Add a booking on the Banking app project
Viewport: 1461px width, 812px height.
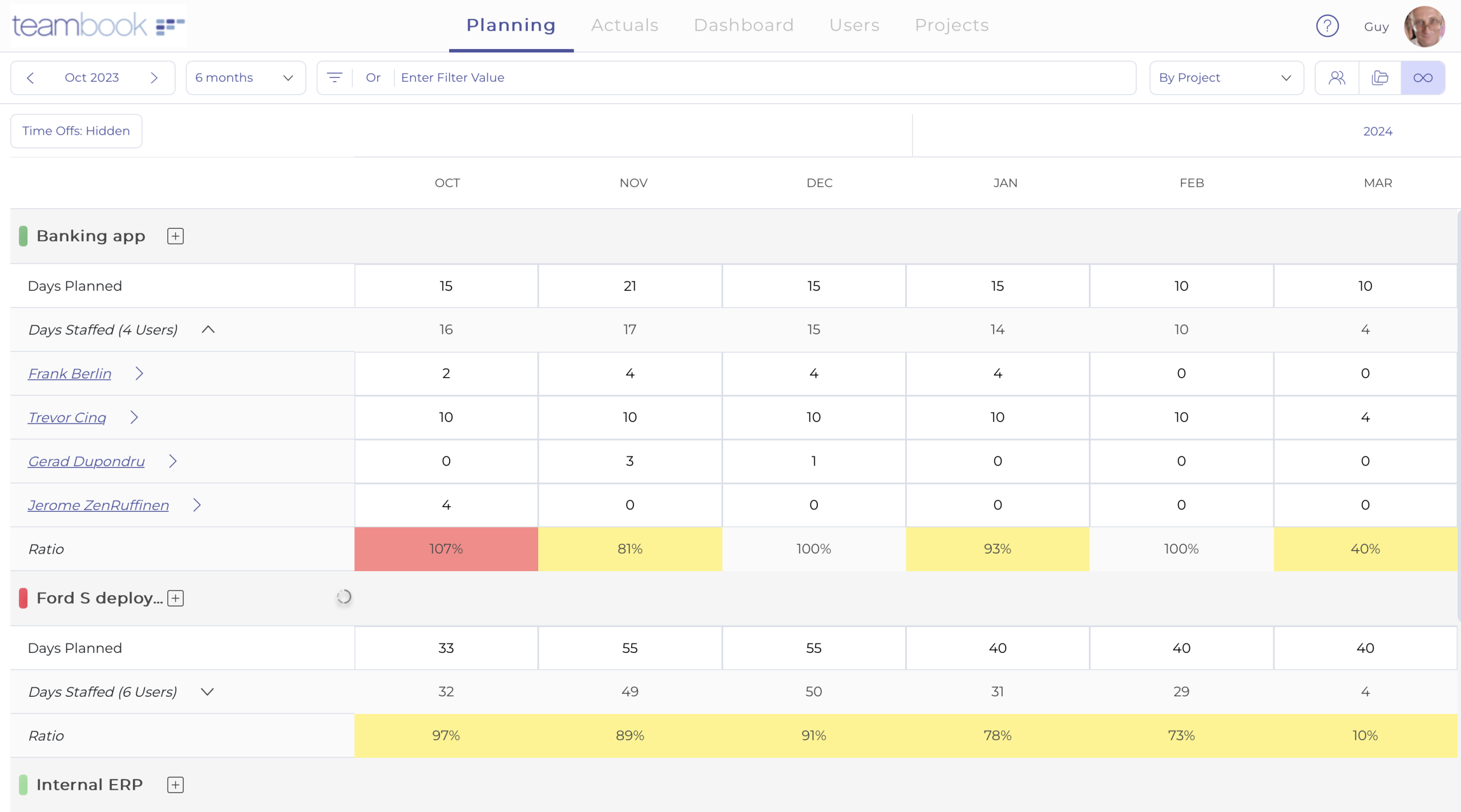coord(175,236)
